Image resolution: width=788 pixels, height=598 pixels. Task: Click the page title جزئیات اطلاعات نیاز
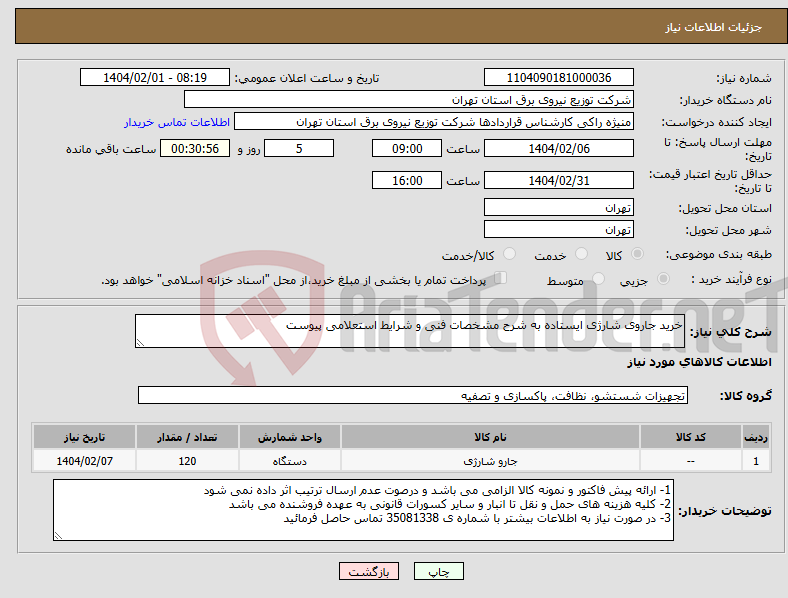pos(714,27)
